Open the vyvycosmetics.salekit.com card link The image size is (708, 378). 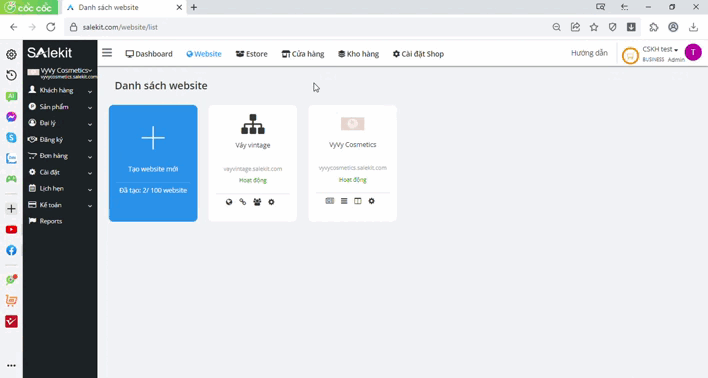click(353, 168)
